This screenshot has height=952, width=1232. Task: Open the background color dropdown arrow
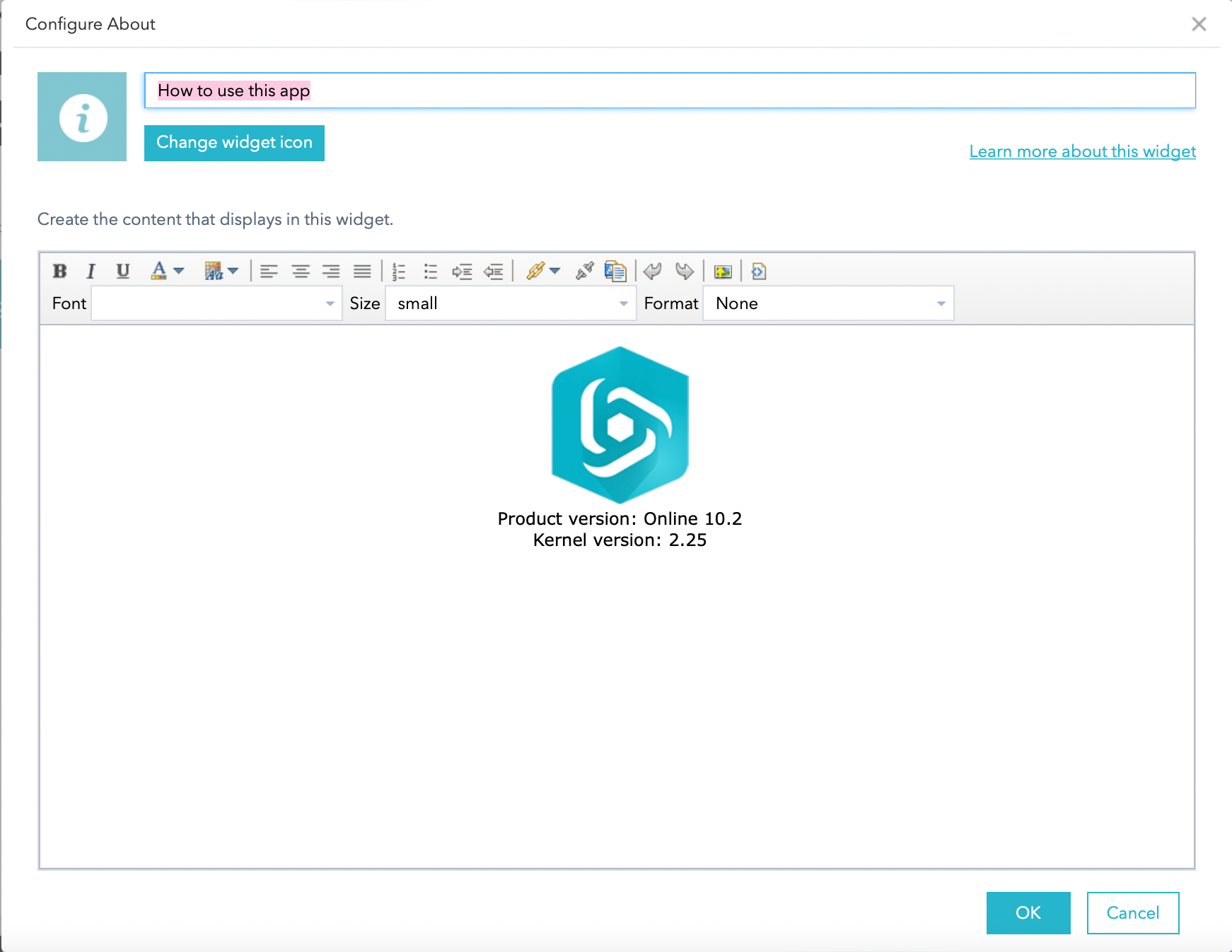(x=233, y=271)
